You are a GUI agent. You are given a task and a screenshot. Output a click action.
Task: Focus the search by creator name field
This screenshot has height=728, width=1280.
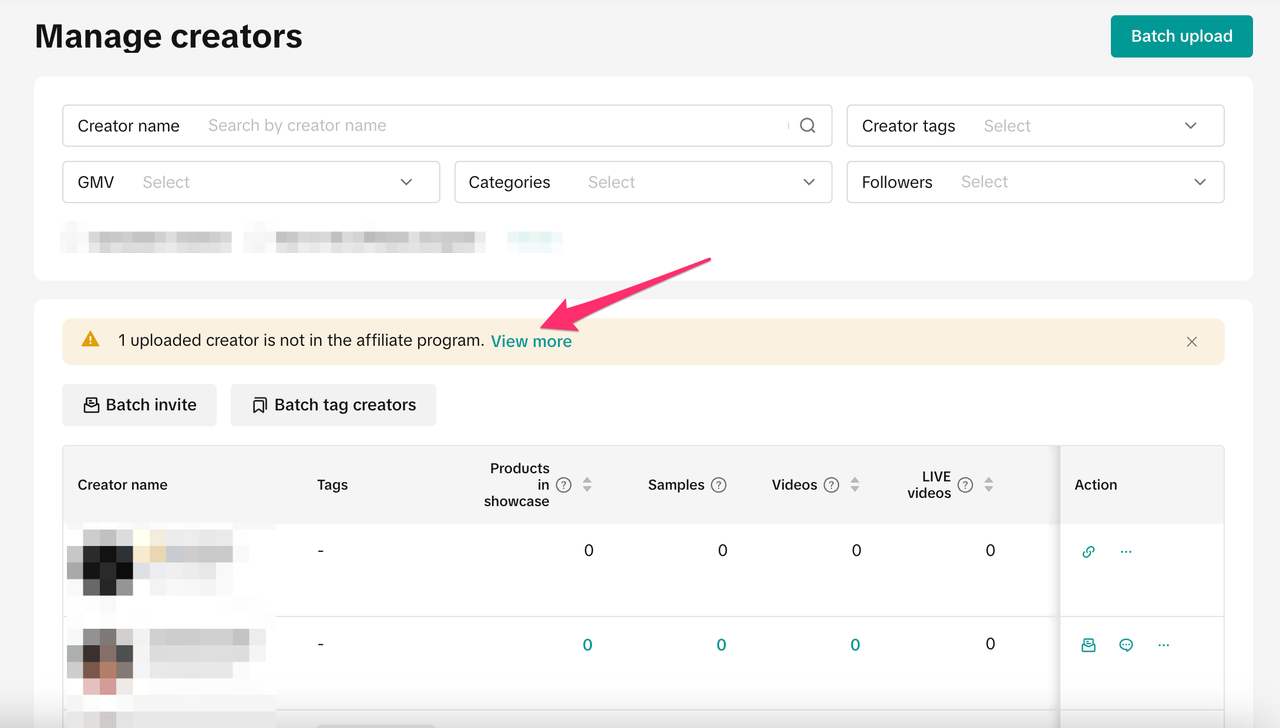490,126
